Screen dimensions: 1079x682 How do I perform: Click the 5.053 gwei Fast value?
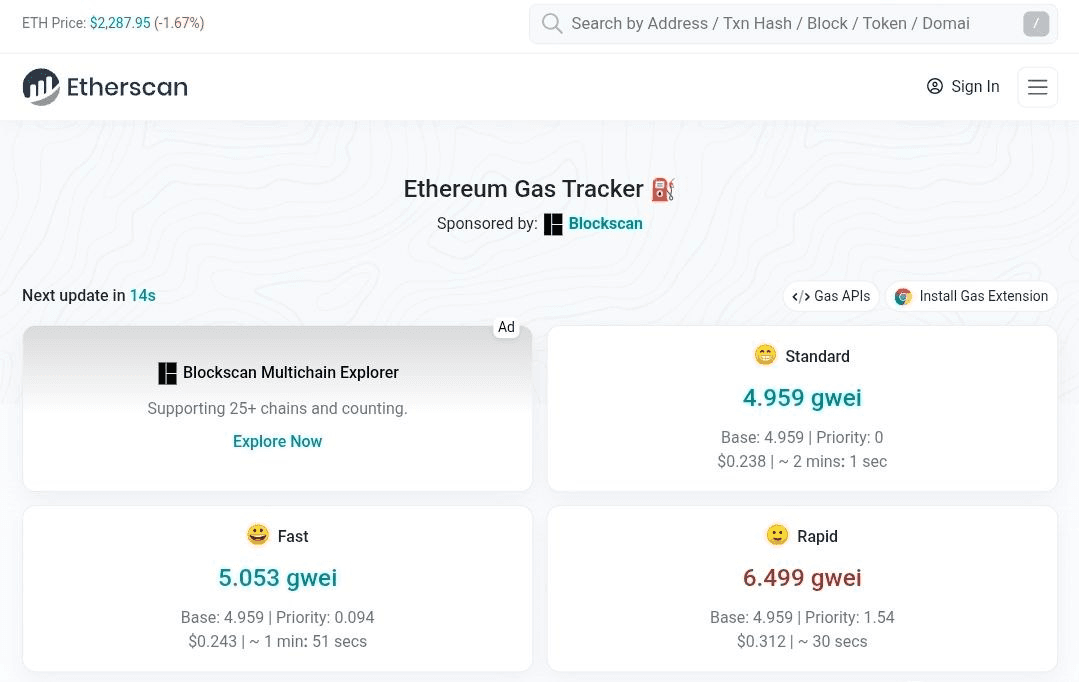[278, 577]
